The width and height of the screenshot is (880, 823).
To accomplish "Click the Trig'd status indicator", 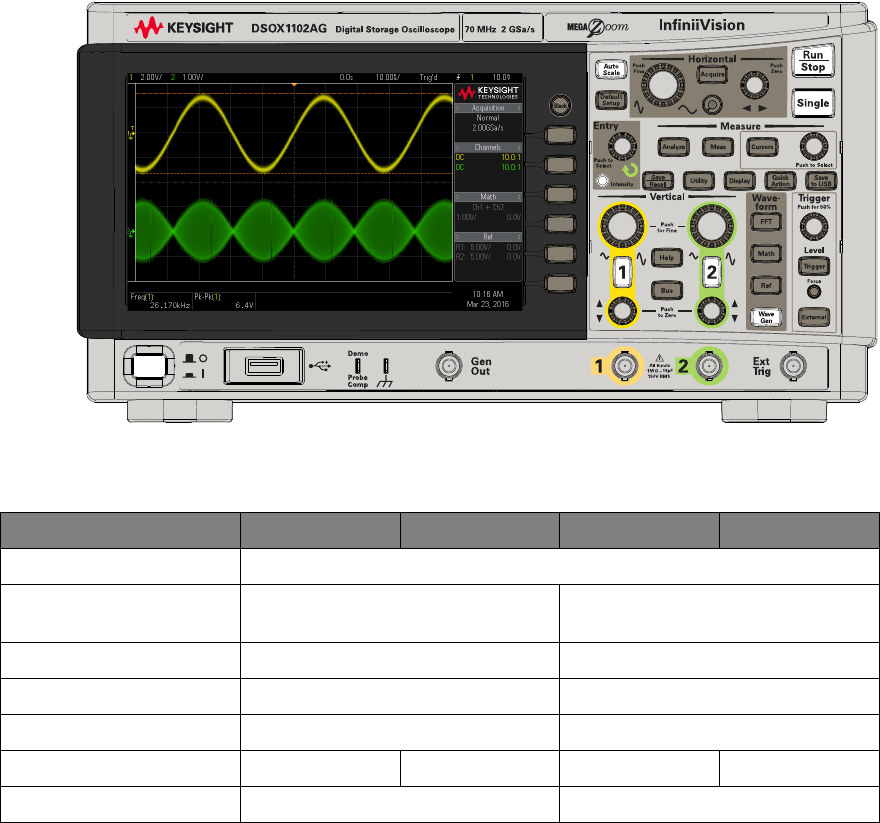I will point(429,77).
